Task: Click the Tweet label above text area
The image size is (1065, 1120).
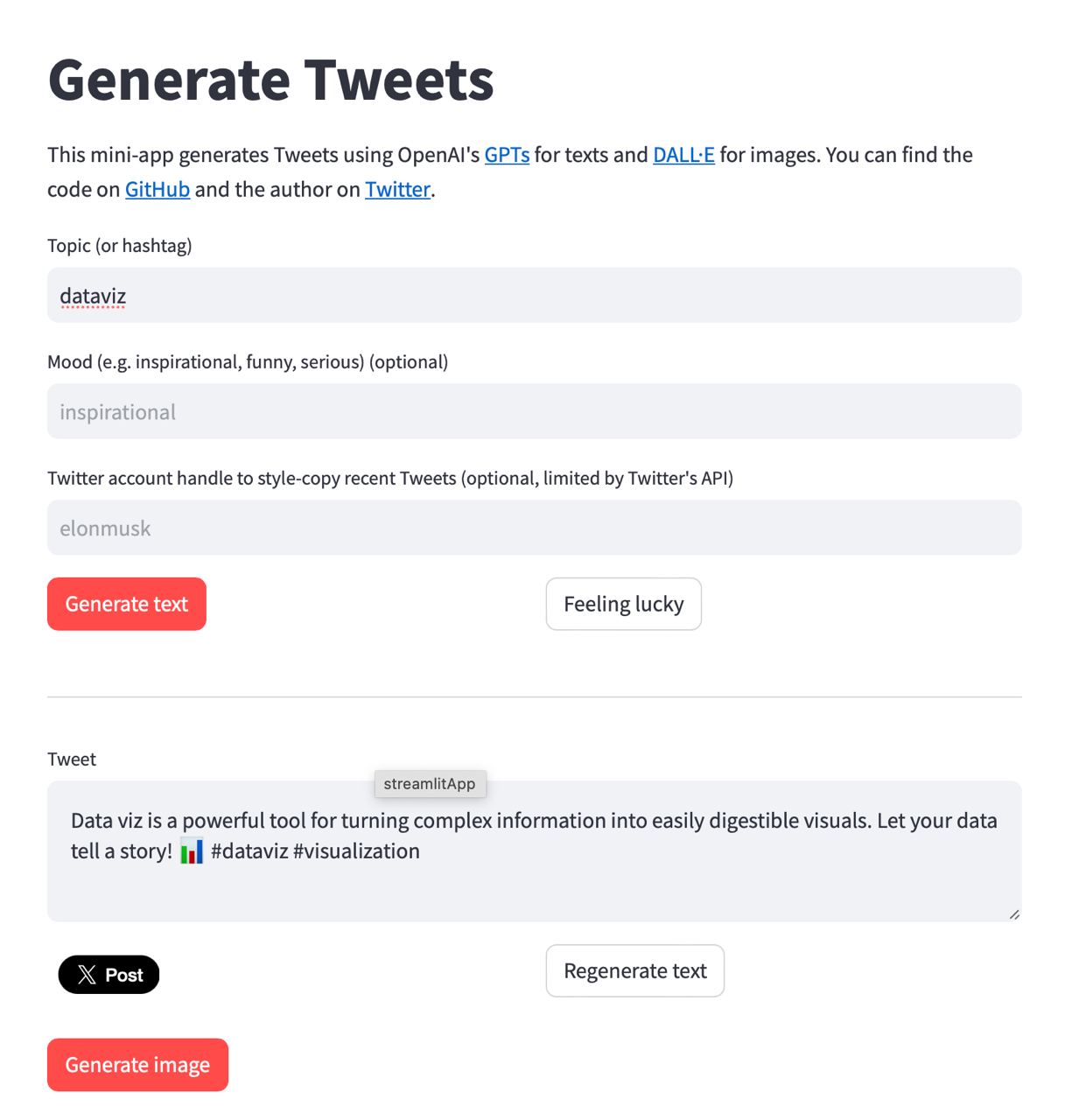Action: point(72,759)
